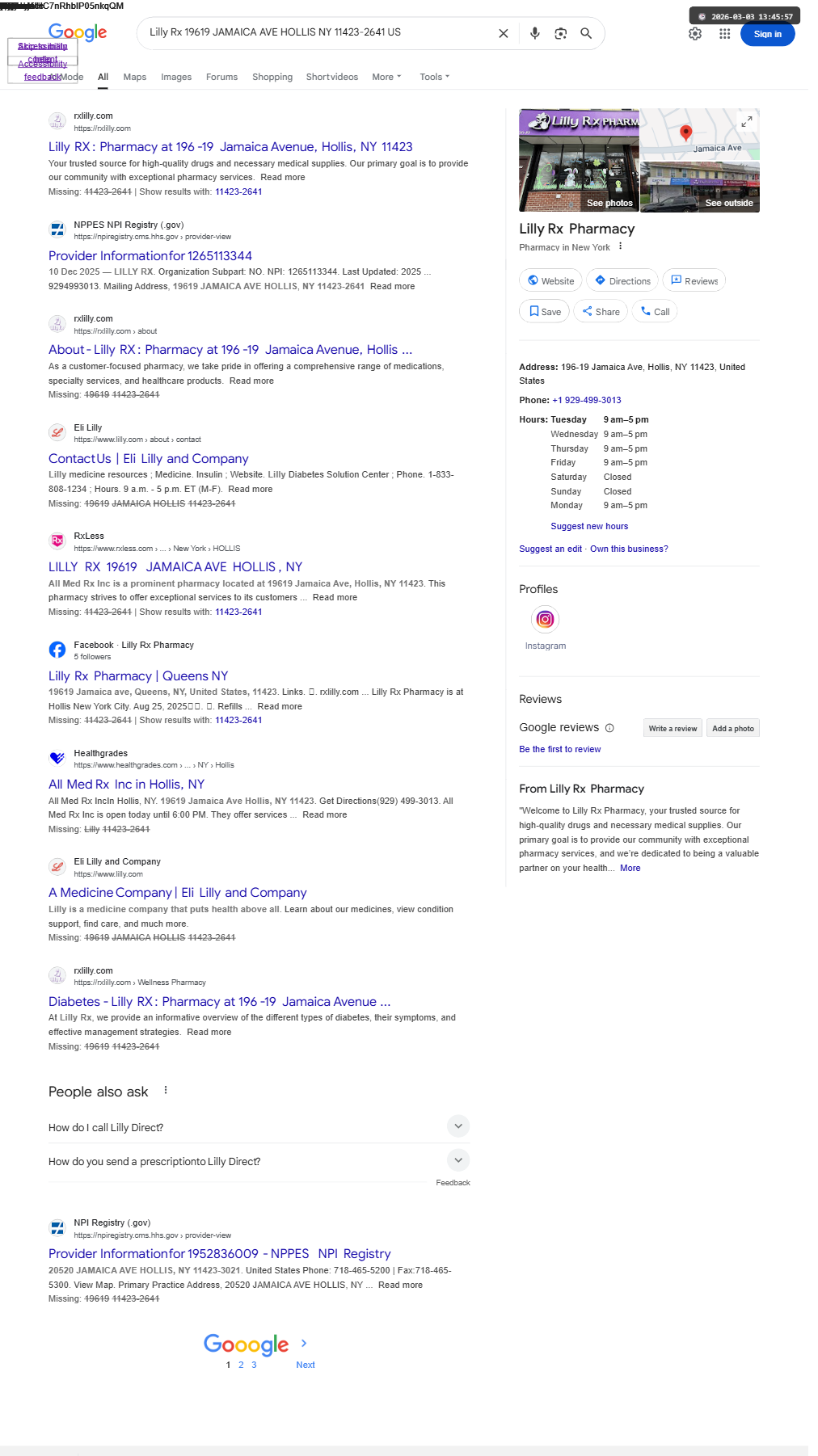Go to results page 2
This screenshot has width=818, height=1456.
coord(241,1365)
